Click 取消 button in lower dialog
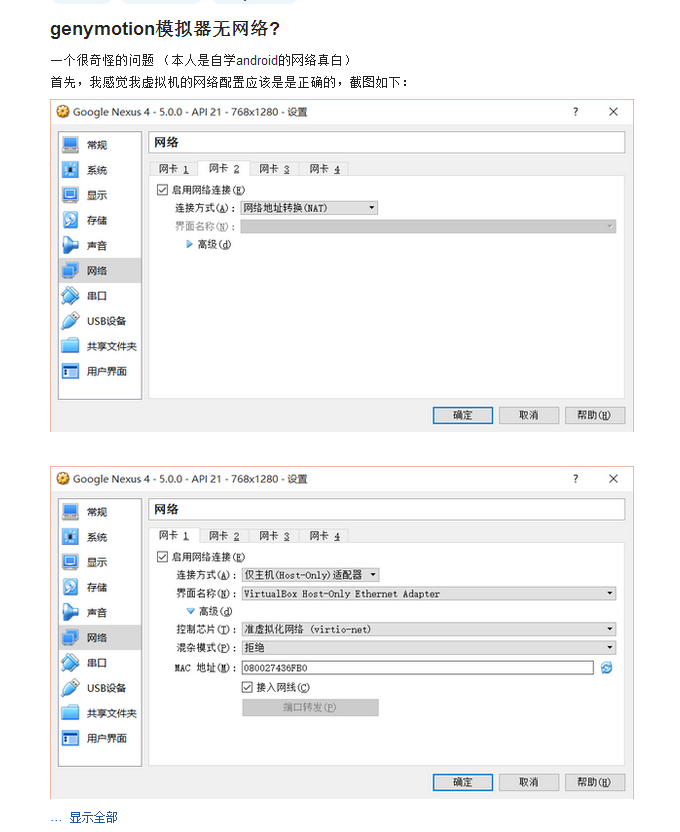Viewport: 680px width, 832px height. pyautogui.click(x=528, y=782)
